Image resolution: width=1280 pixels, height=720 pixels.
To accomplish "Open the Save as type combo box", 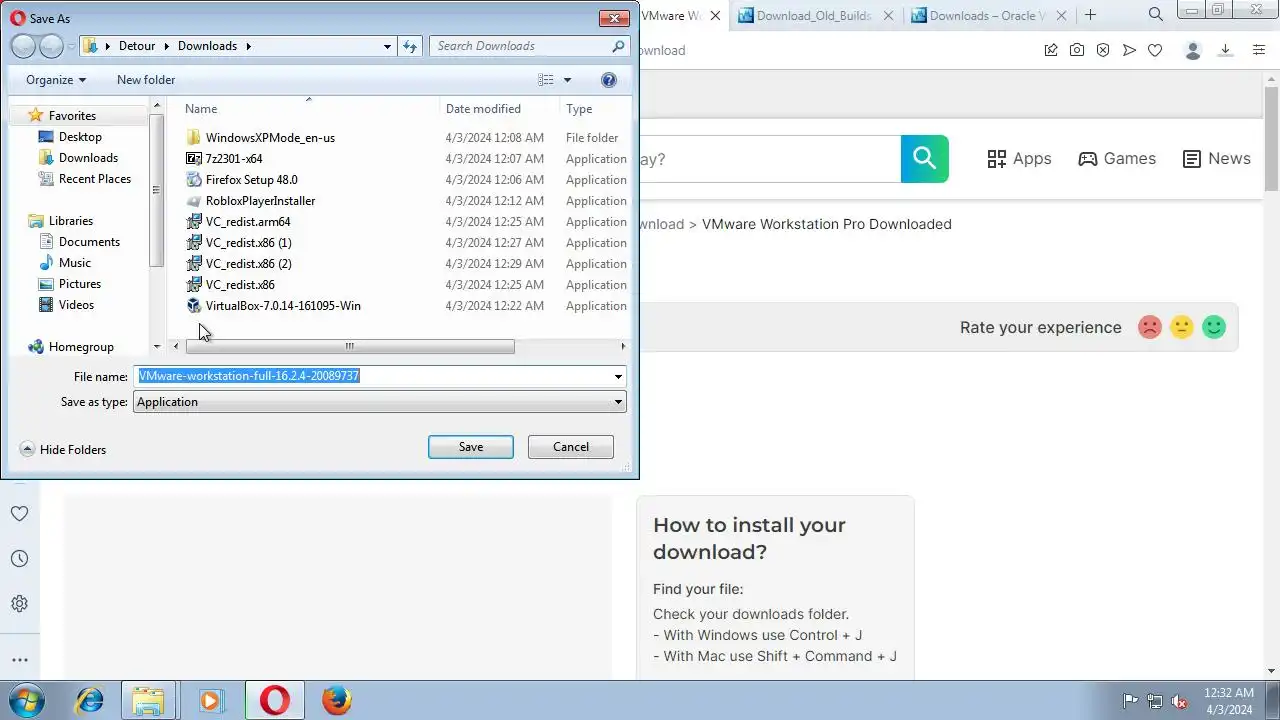I will [380, 402].
